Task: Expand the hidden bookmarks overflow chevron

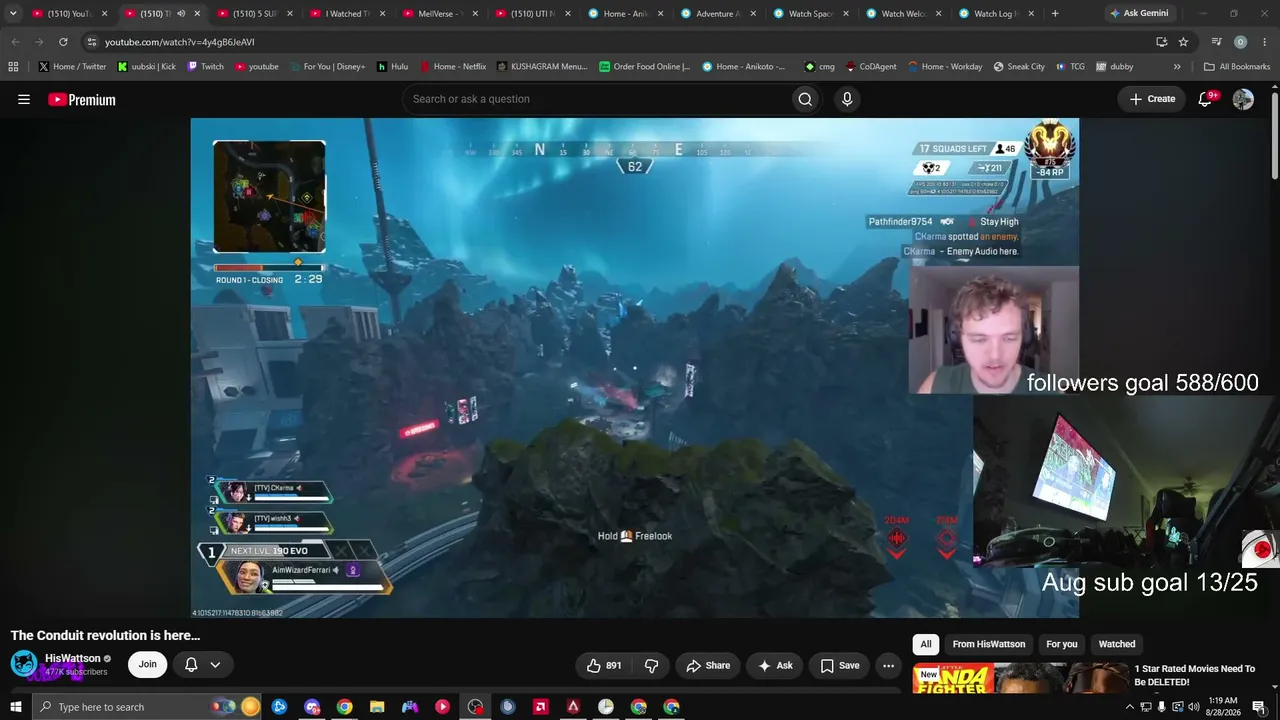Action: [x=1177, y=67]
